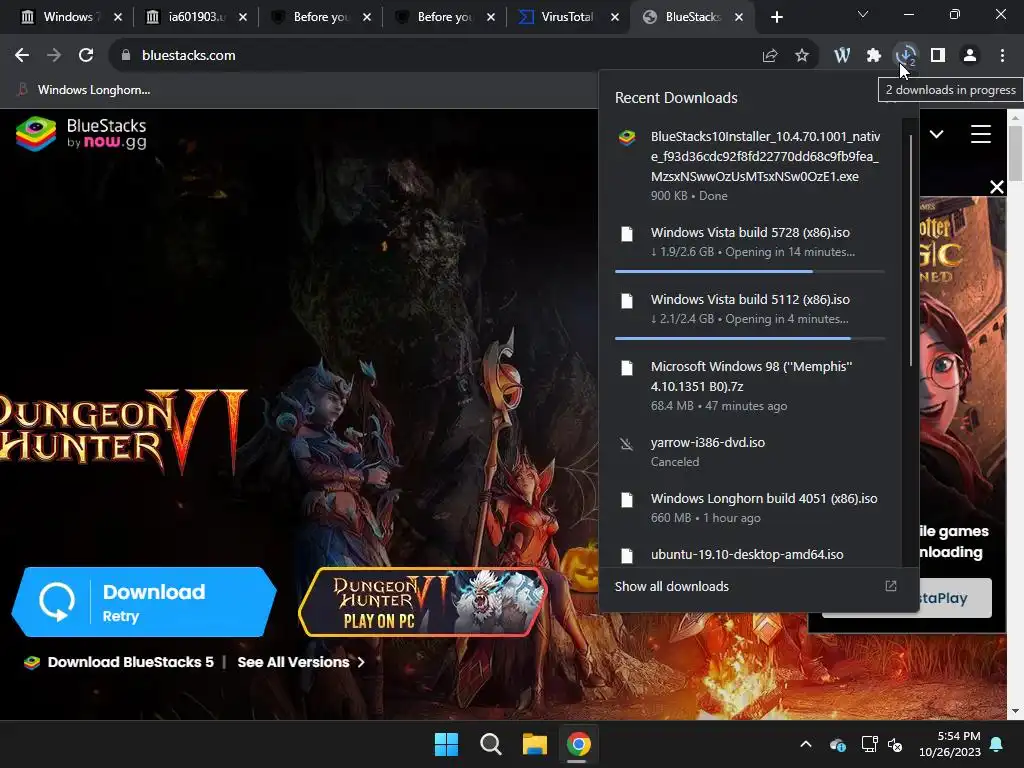The width and height of the screenshot is (1024, 768).
Task: Open the browser side panel
Action: point(938,56)
